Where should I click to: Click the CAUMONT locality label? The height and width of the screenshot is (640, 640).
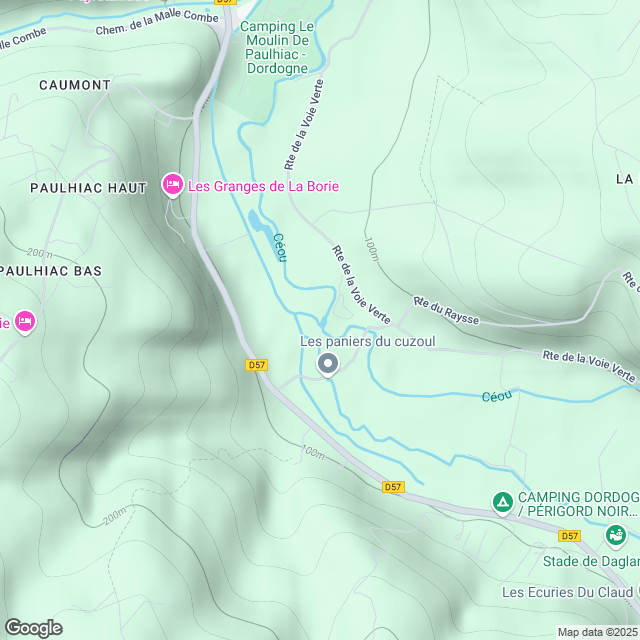click(75, 85)
